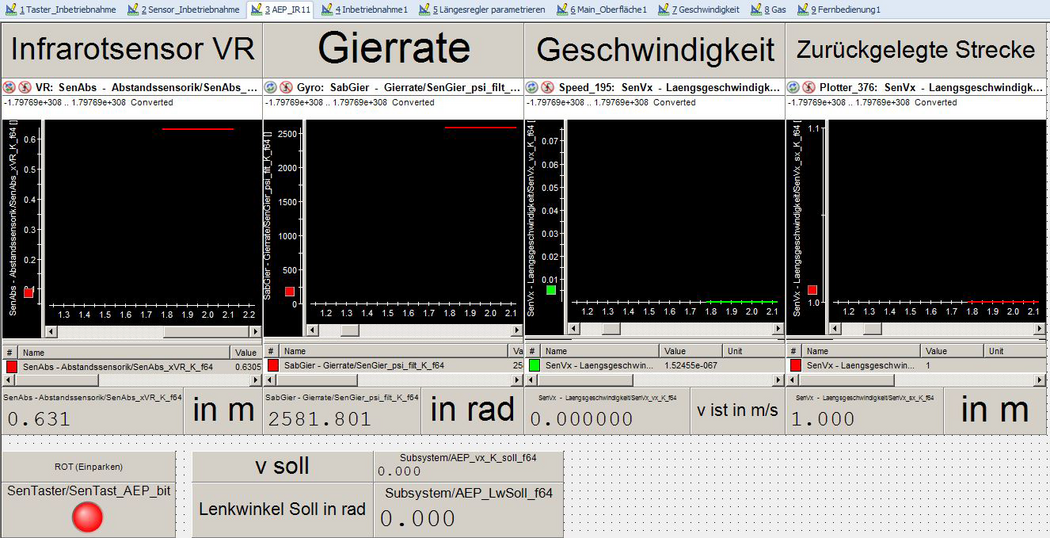Click the green refresh icon in Speed_195 plotter

tap(533, 88)
